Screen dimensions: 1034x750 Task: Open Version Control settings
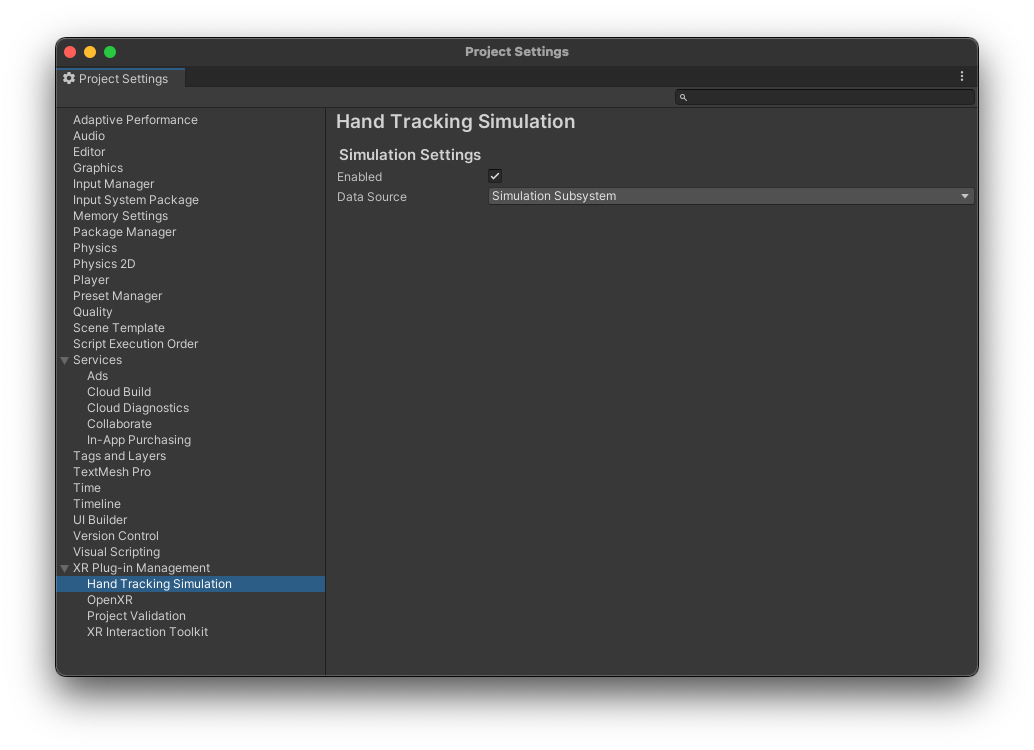coord(116,536)
